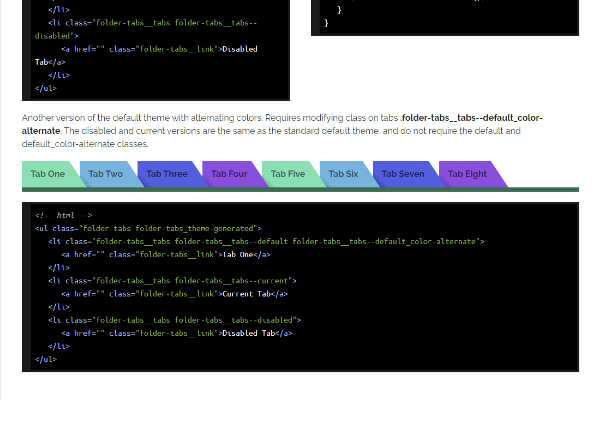
Task: Click code line containing Tab One anchor
Action: tap(166, 255)
